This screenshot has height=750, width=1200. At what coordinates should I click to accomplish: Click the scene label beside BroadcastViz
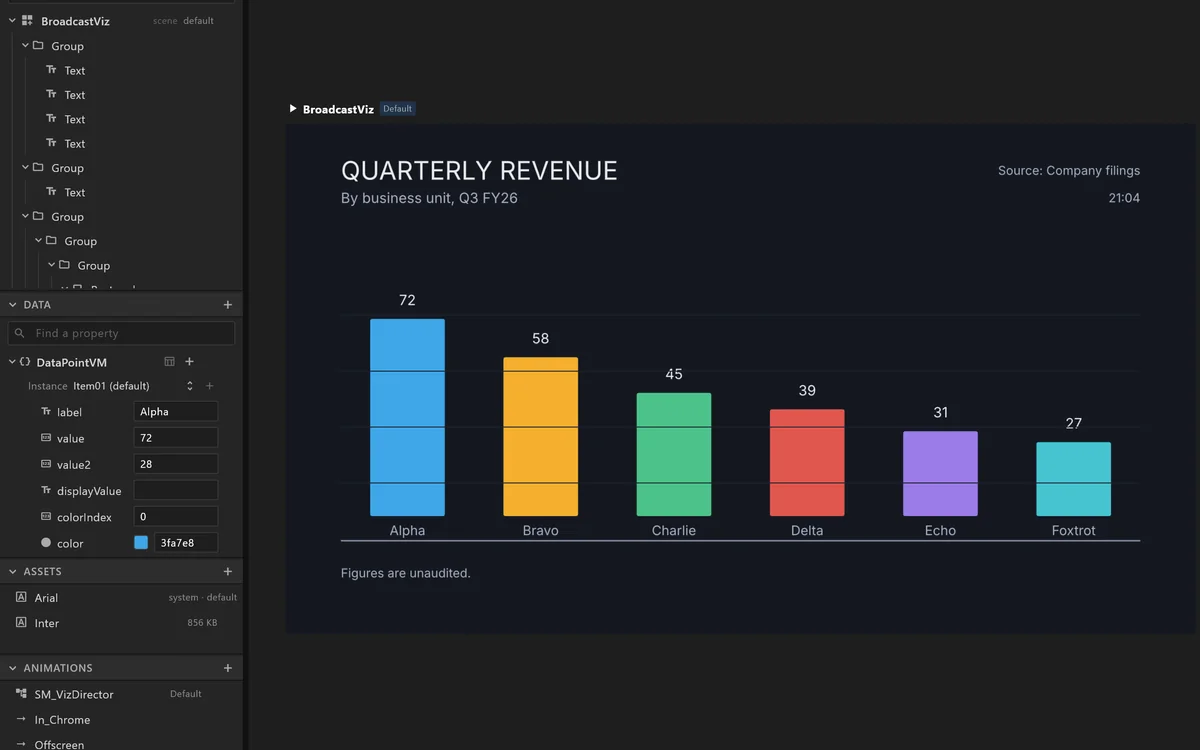pyautogui.click(x=165, y=21)
